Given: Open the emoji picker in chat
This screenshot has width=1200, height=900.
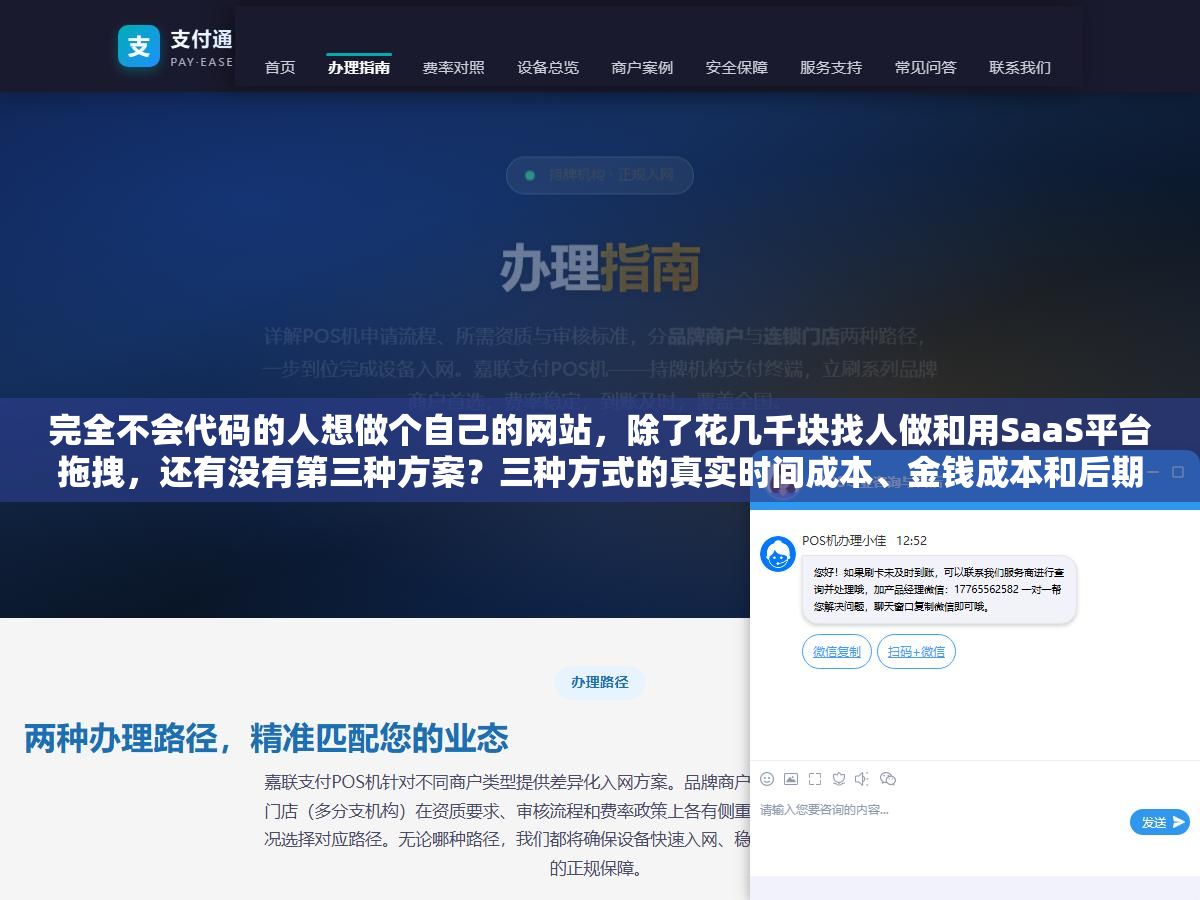Looking at the screenshot, I should point(767,779).
